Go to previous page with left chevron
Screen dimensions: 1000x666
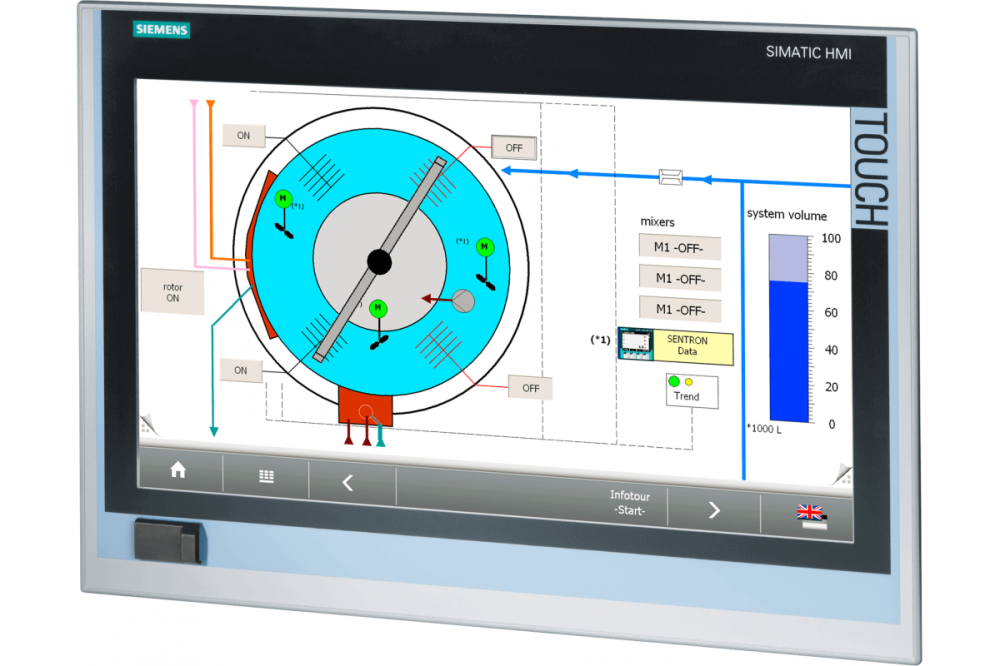pos(348,483)
